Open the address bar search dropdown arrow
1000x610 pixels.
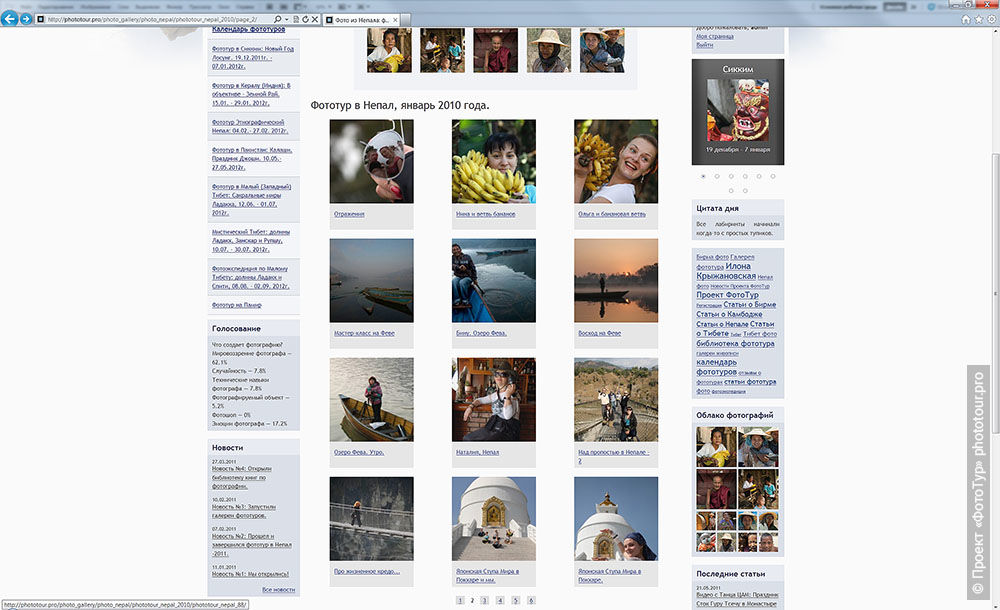pyautogui.click(x=286, y=19)
